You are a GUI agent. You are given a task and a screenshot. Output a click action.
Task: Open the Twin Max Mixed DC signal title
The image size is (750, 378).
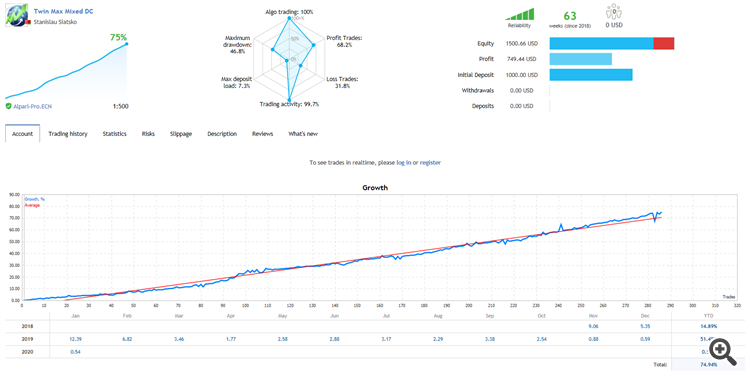click(x=64, y=11)
